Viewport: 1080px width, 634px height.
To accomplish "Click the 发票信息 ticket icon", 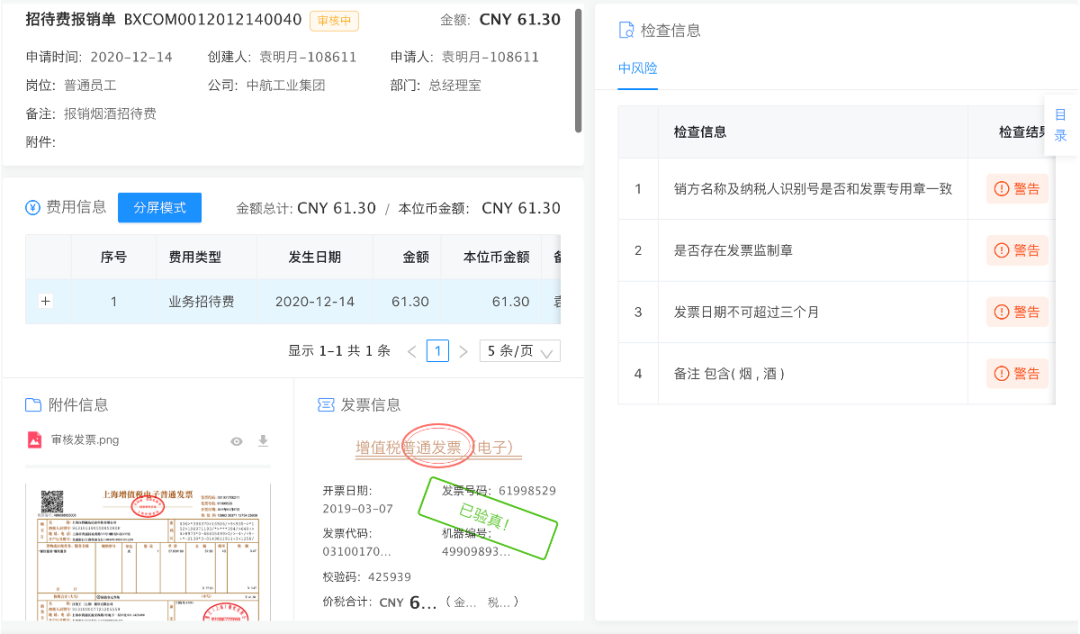I will pyautogui.click(x=325, y=405).
